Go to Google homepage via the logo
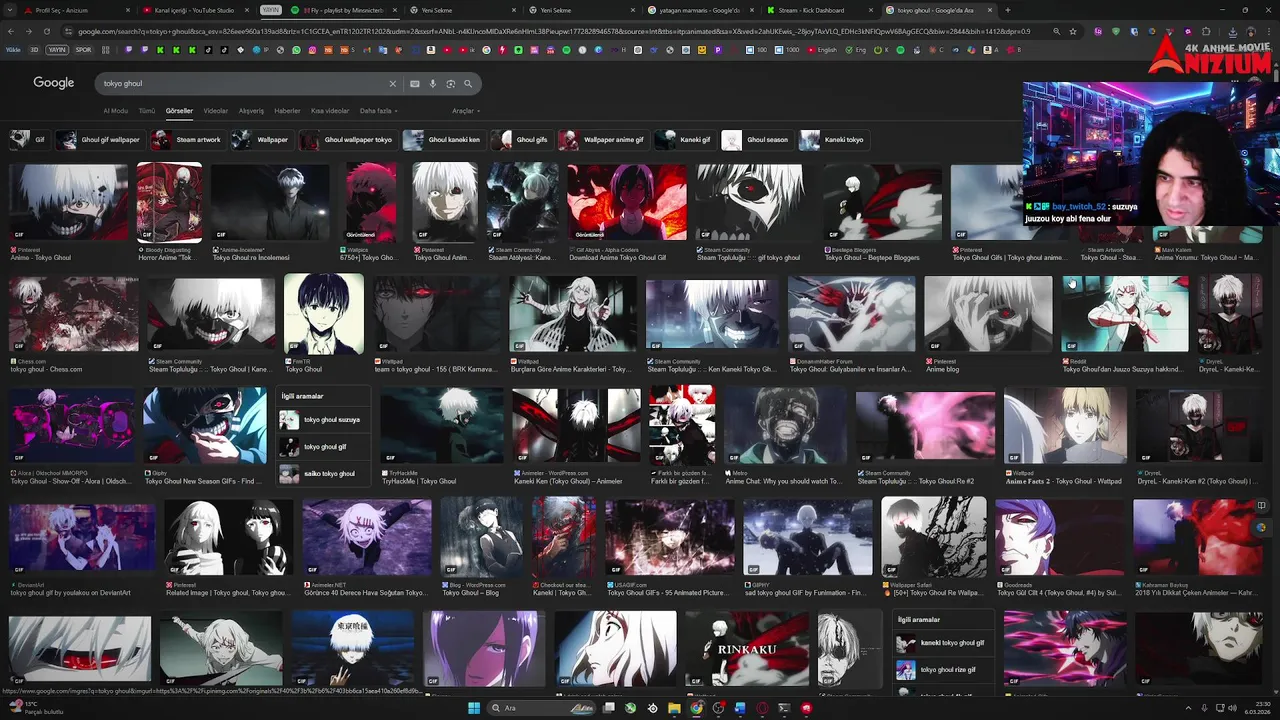This screenshot has height=720, width=1280. 54,83
